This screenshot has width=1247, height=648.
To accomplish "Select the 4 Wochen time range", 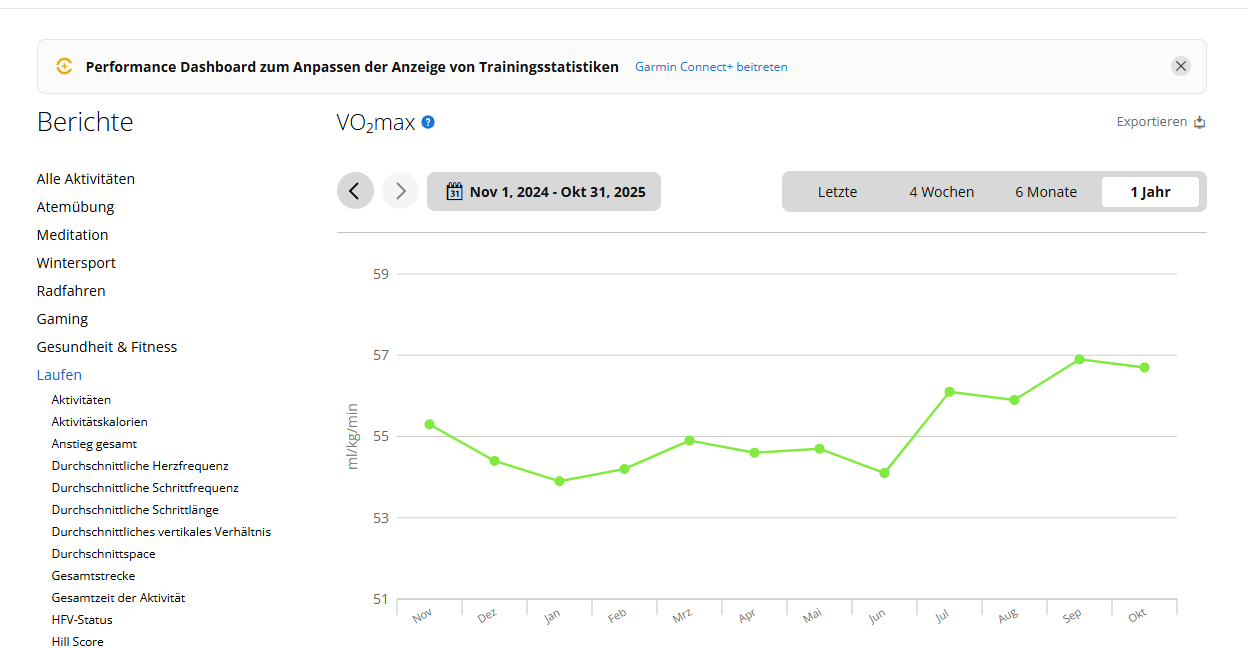I will (x=941, y=192).
